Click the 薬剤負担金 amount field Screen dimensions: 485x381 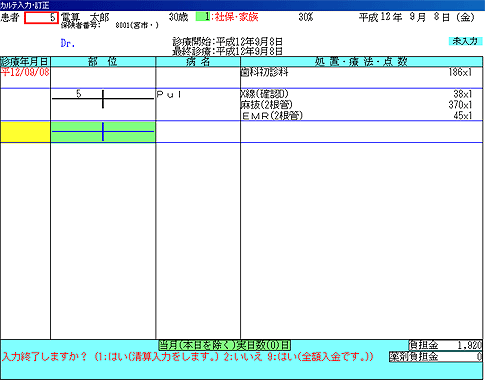click(x=436, y=357)
